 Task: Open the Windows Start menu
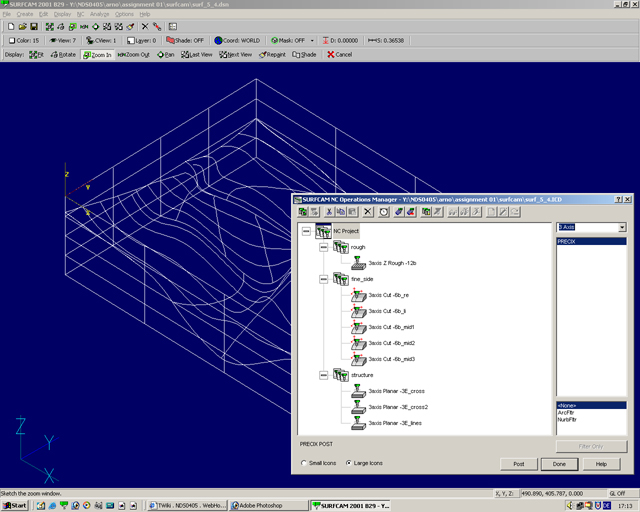(x=15, y=505)
